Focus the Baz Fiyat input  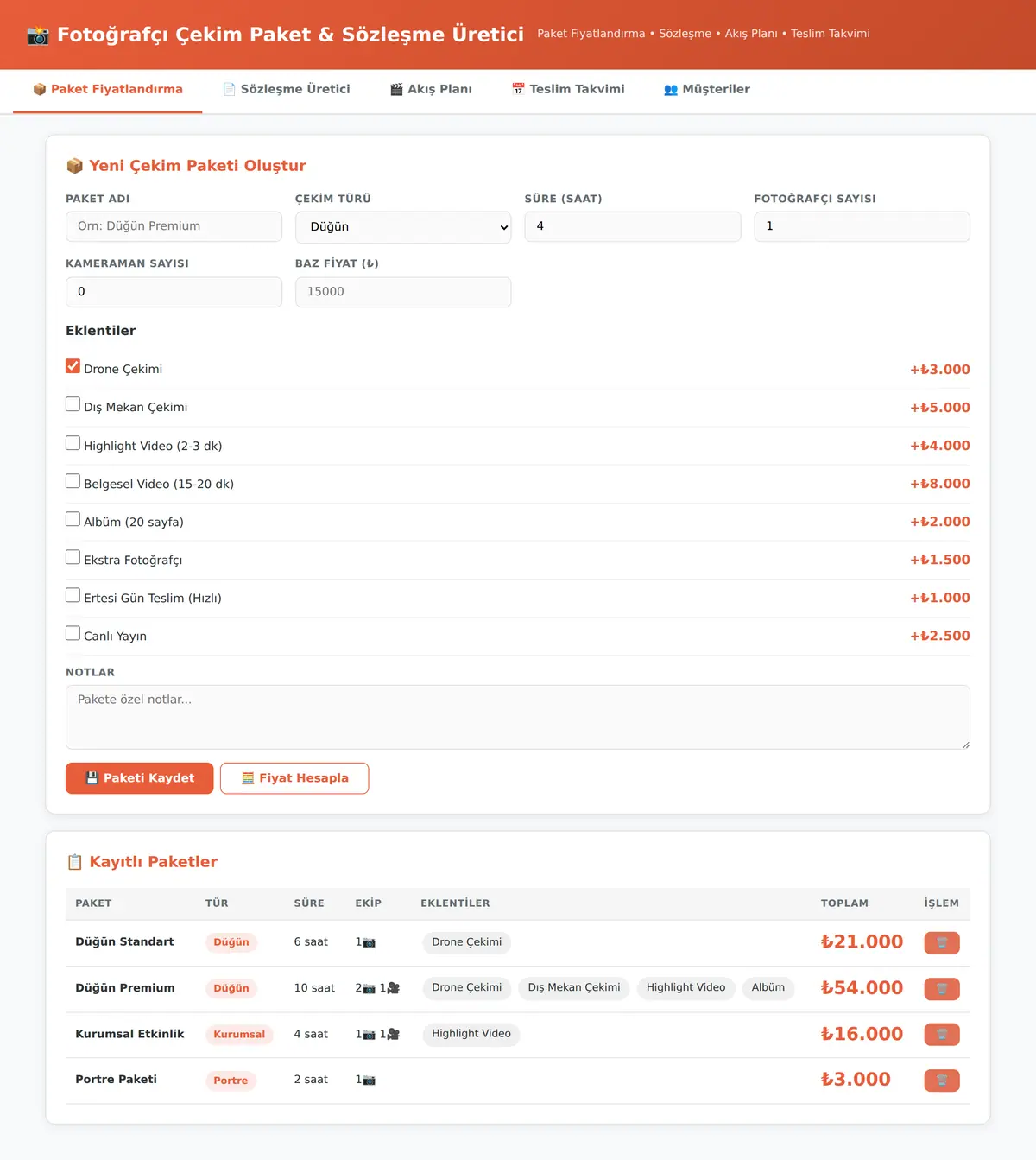[403, 292]
